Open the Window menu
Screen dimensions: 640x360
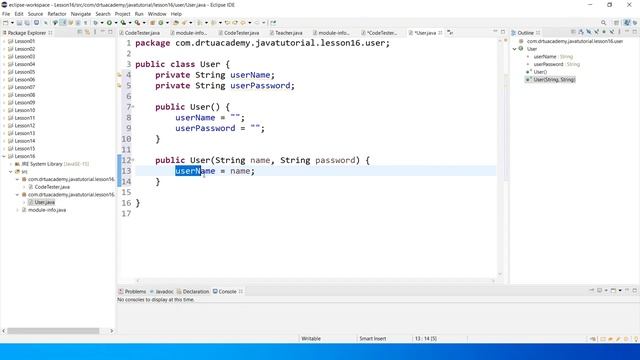coord(157,14)
